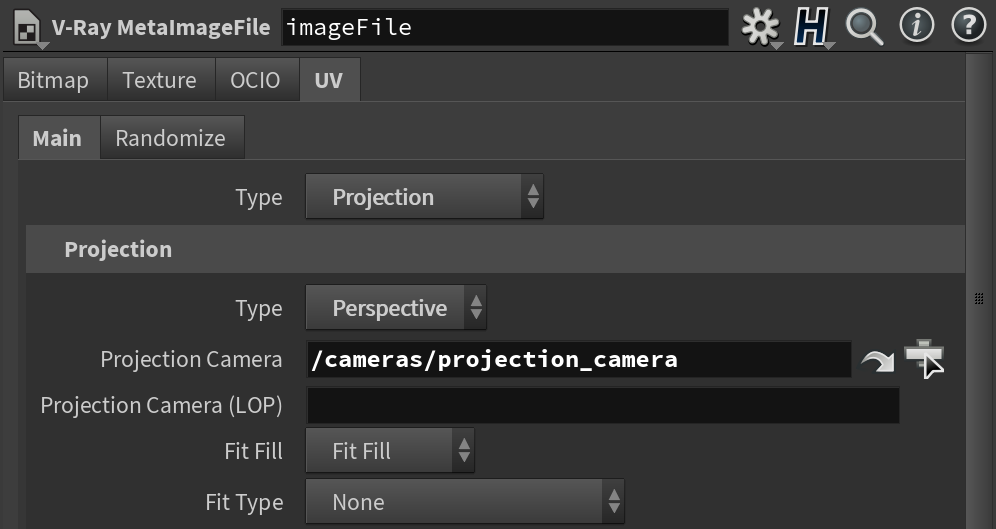
Task: Switch to the Texture tab
Action: (x=159, y=80)
